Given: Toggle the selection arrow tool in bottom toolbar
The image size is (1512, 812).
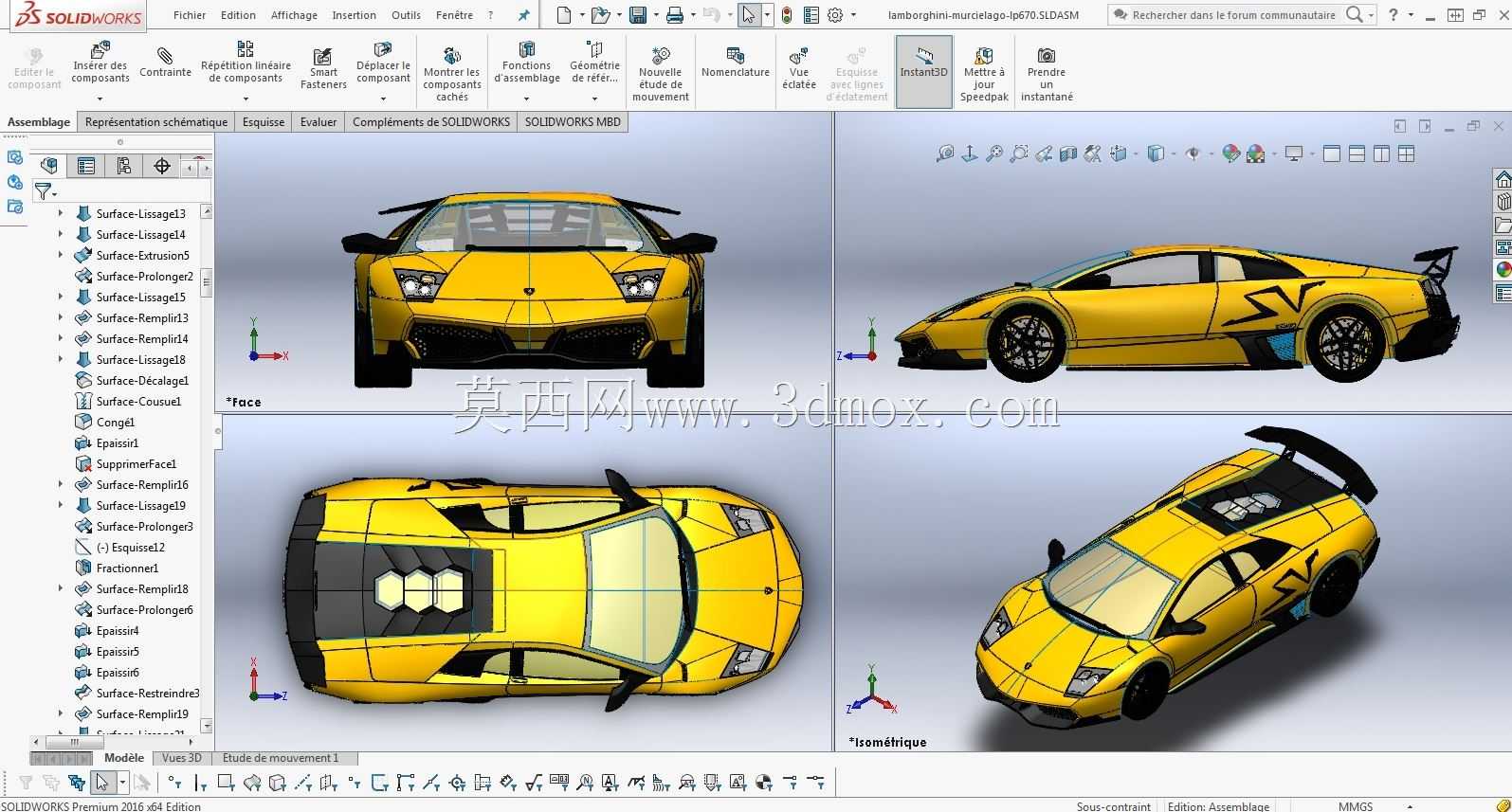Looking at the screenshot, I should pyautogui.click(x=102, y=783).
